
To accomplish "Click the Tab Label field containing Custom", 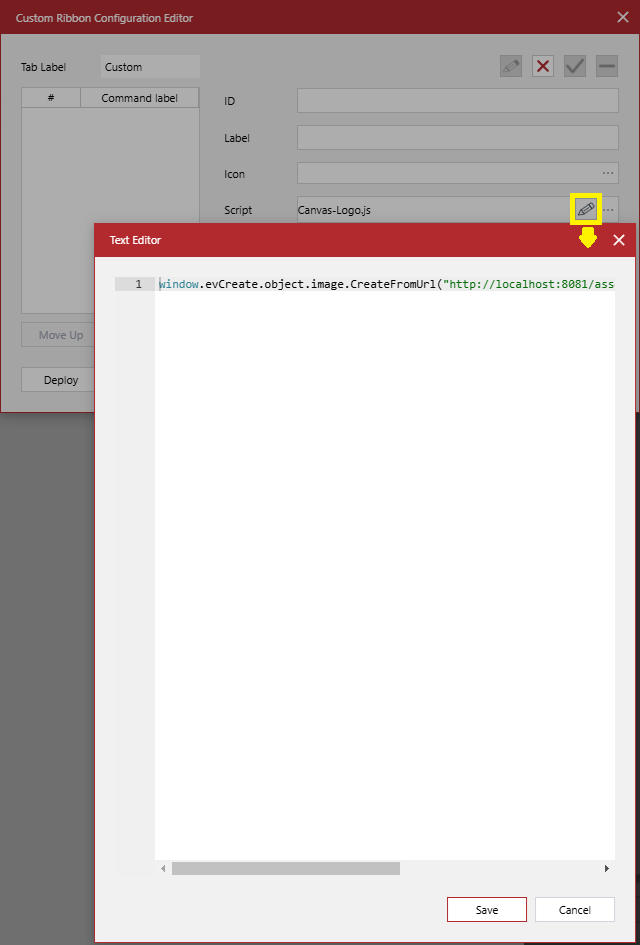I will coord(150,67).
